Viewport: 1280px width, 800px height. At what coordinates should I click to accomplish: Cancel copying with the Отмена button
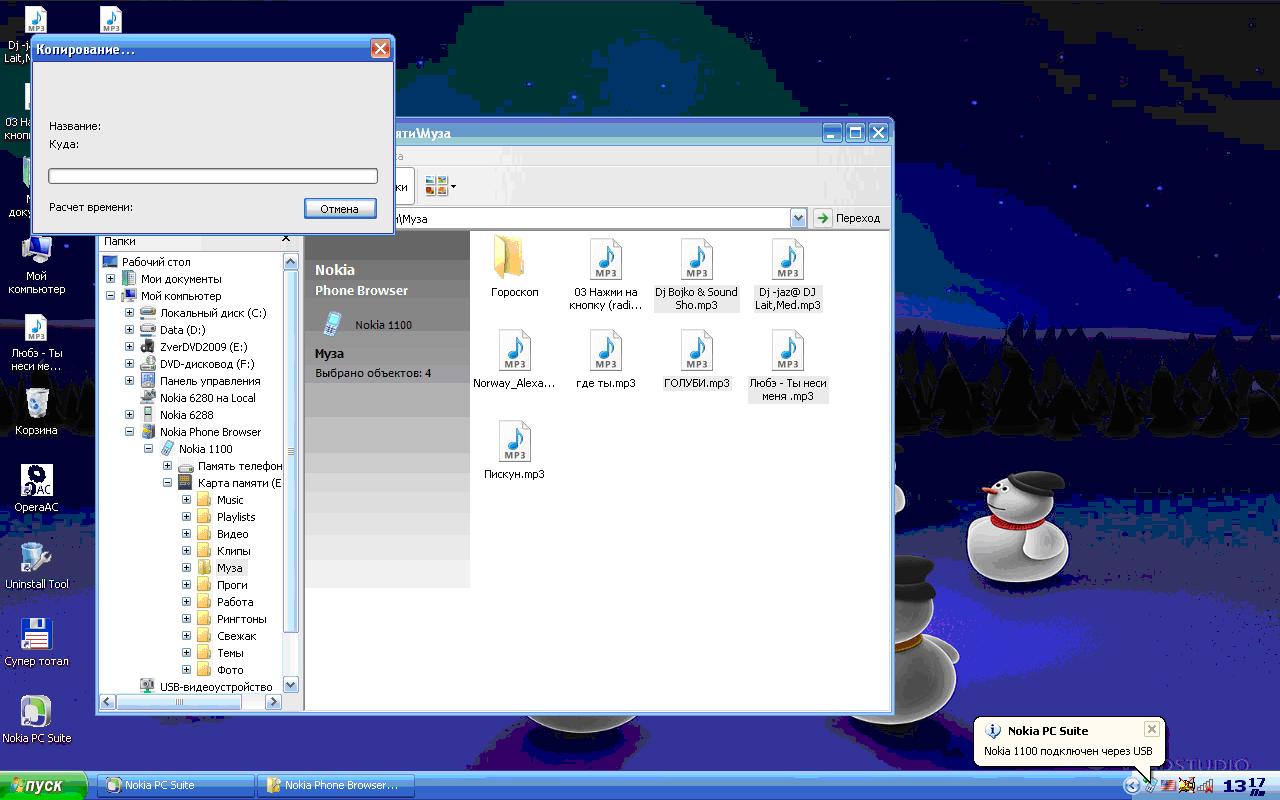click(x=340, y=208)
